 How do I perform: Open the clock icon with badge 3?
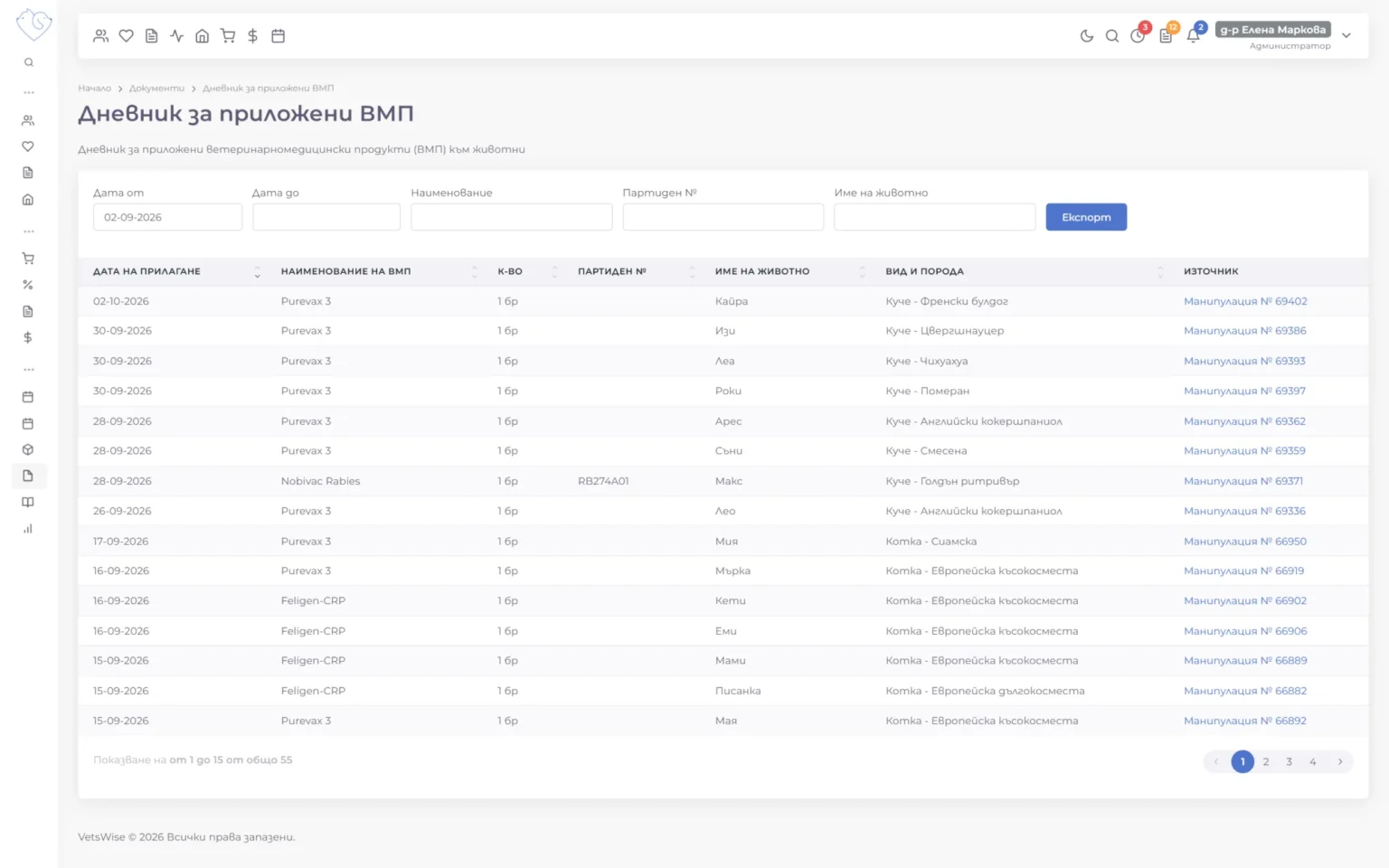pos(1139,35)
